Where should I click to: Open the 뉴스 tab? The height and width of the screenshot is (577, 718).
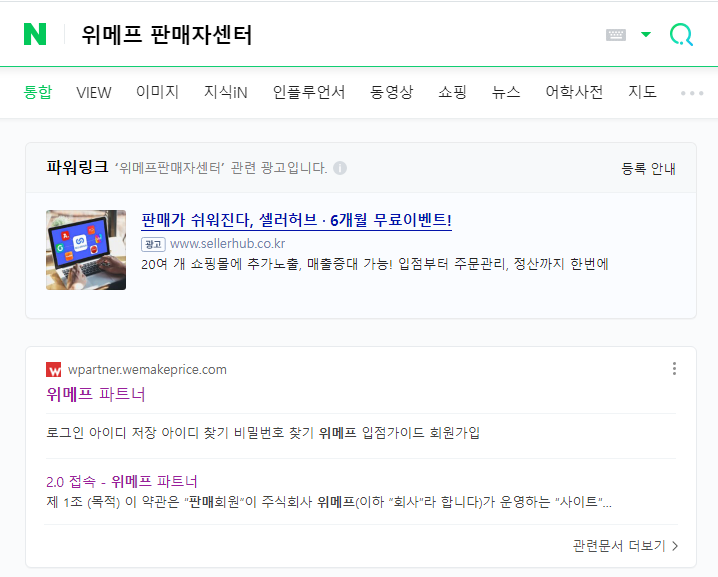point(506,92)
